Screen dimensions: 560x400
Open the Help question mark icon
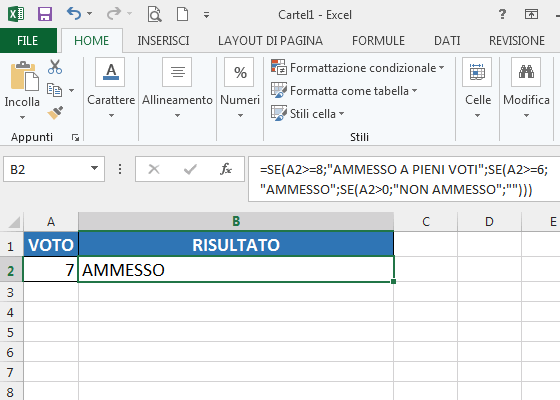point(502,14)
